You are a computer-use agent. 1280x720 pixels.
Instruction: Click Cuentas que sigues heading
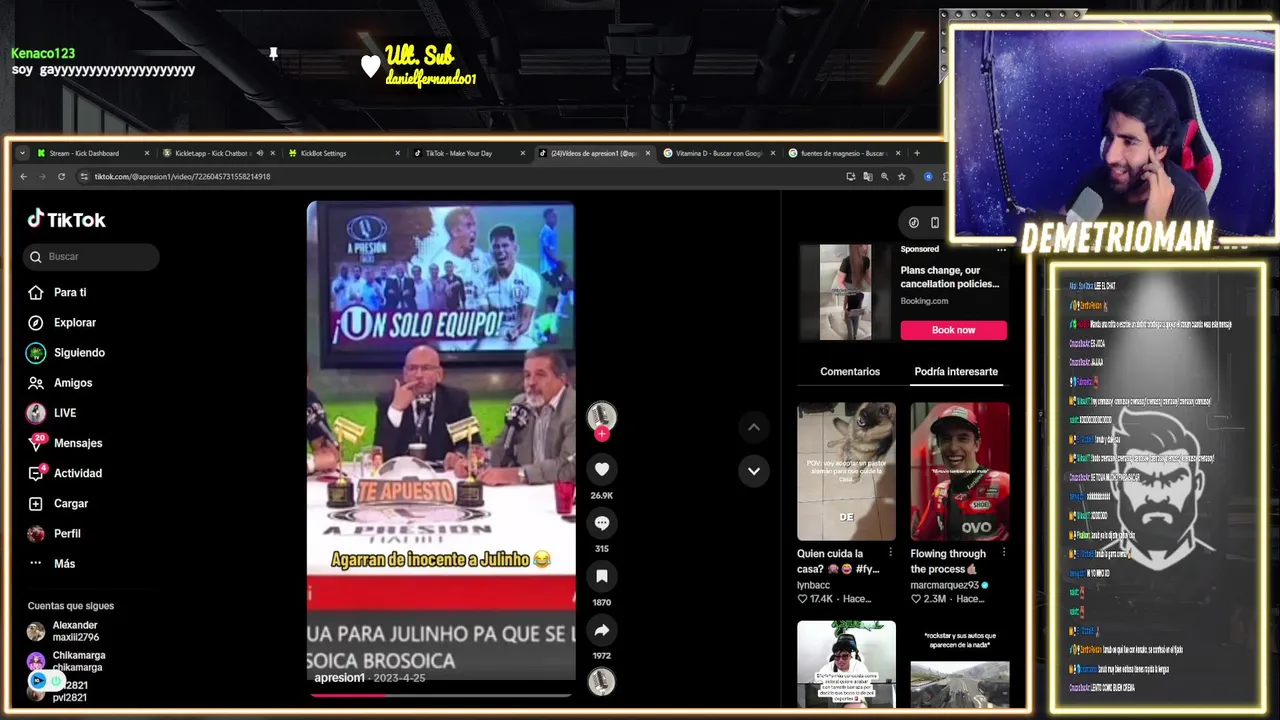click(71, 606)
